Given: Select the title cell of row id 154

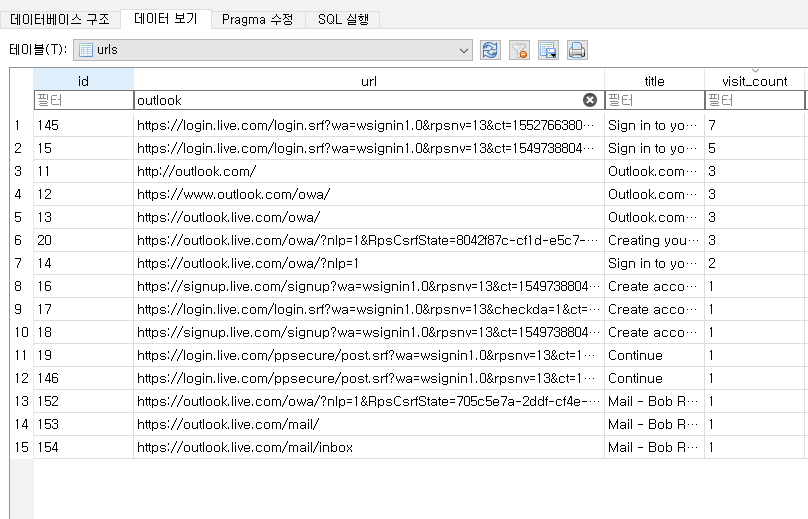Looking at the screenshot, I should [654, 447].
